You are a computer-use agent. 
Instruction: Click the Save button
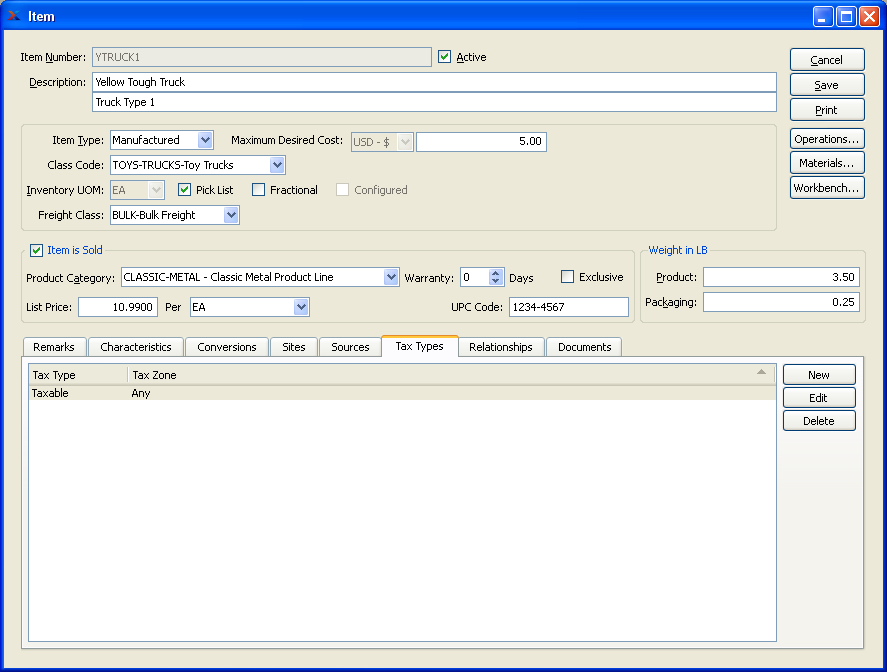pos(827,85)
